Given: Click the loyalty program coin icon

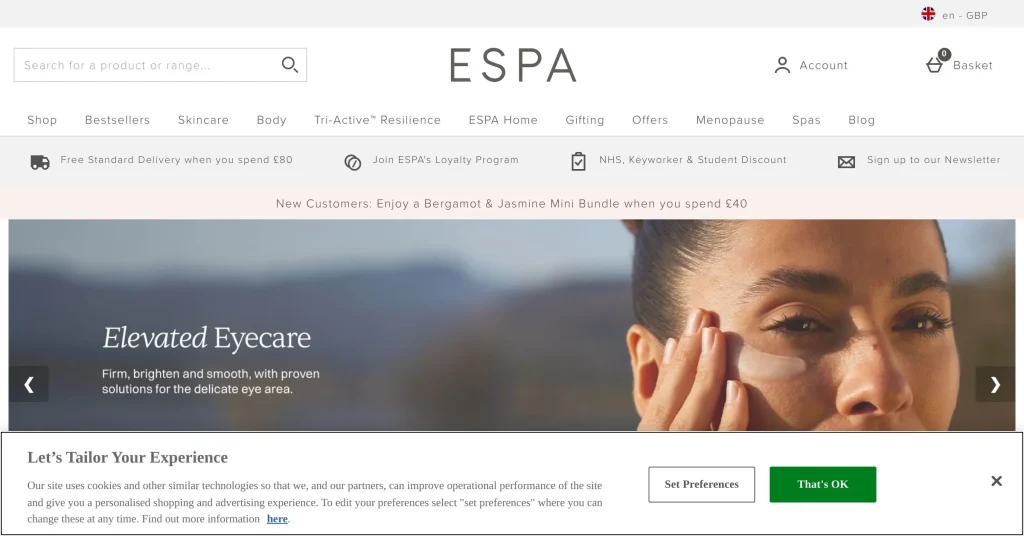Looking at the screenshot, I should (353, 163).
